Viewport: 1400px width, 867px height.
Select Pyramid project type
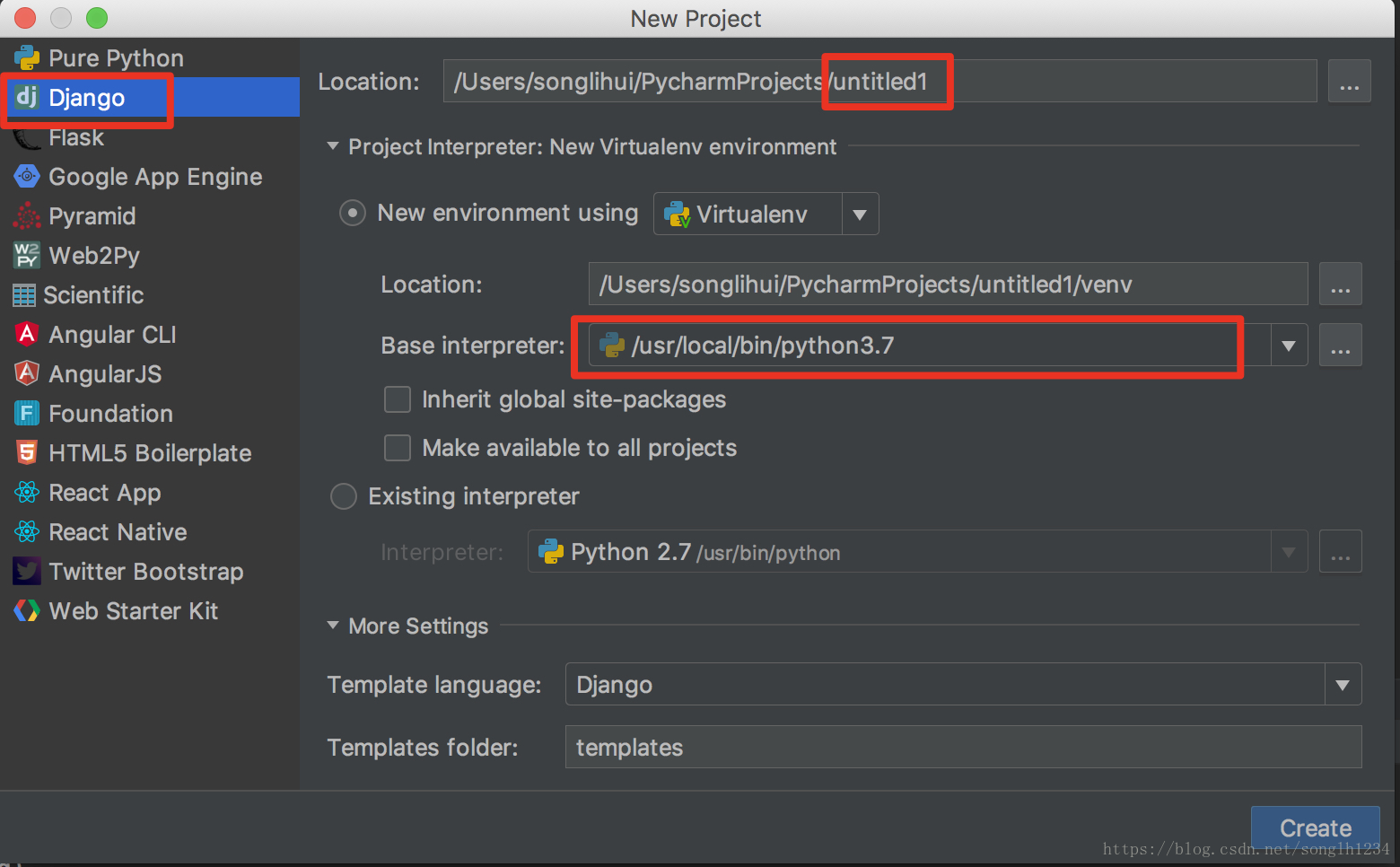pos(150,216)
